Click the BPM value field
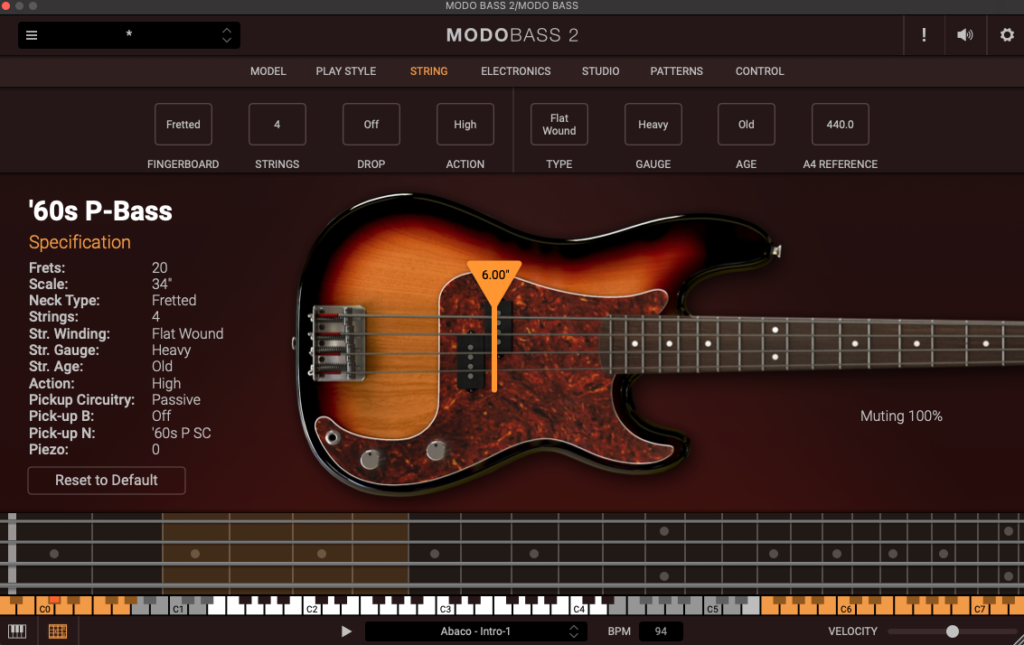1024x645 pixels. tap(660, 631)
